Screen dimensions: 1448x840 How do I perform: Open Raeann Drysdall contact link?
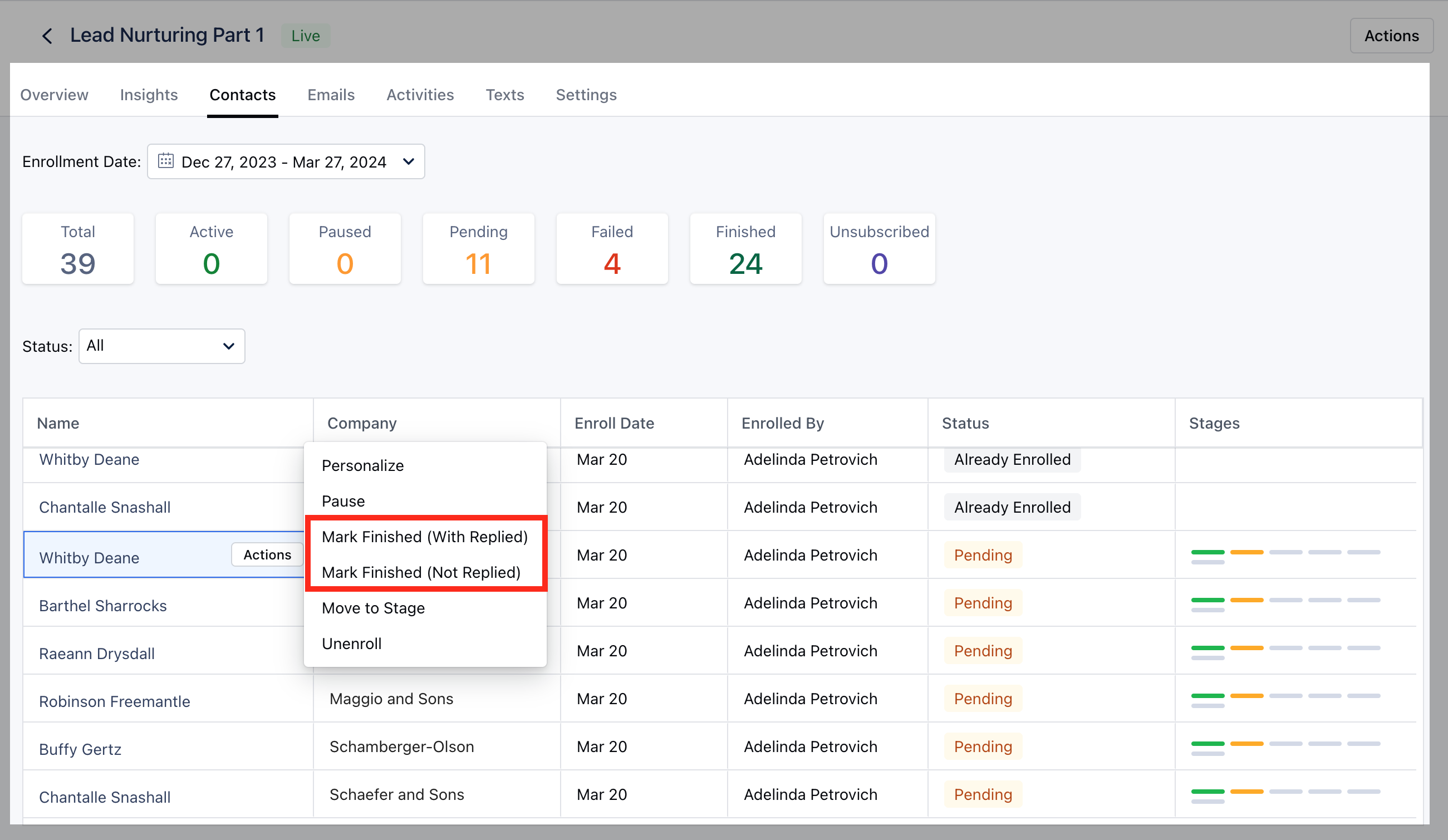tap(96, 654)
